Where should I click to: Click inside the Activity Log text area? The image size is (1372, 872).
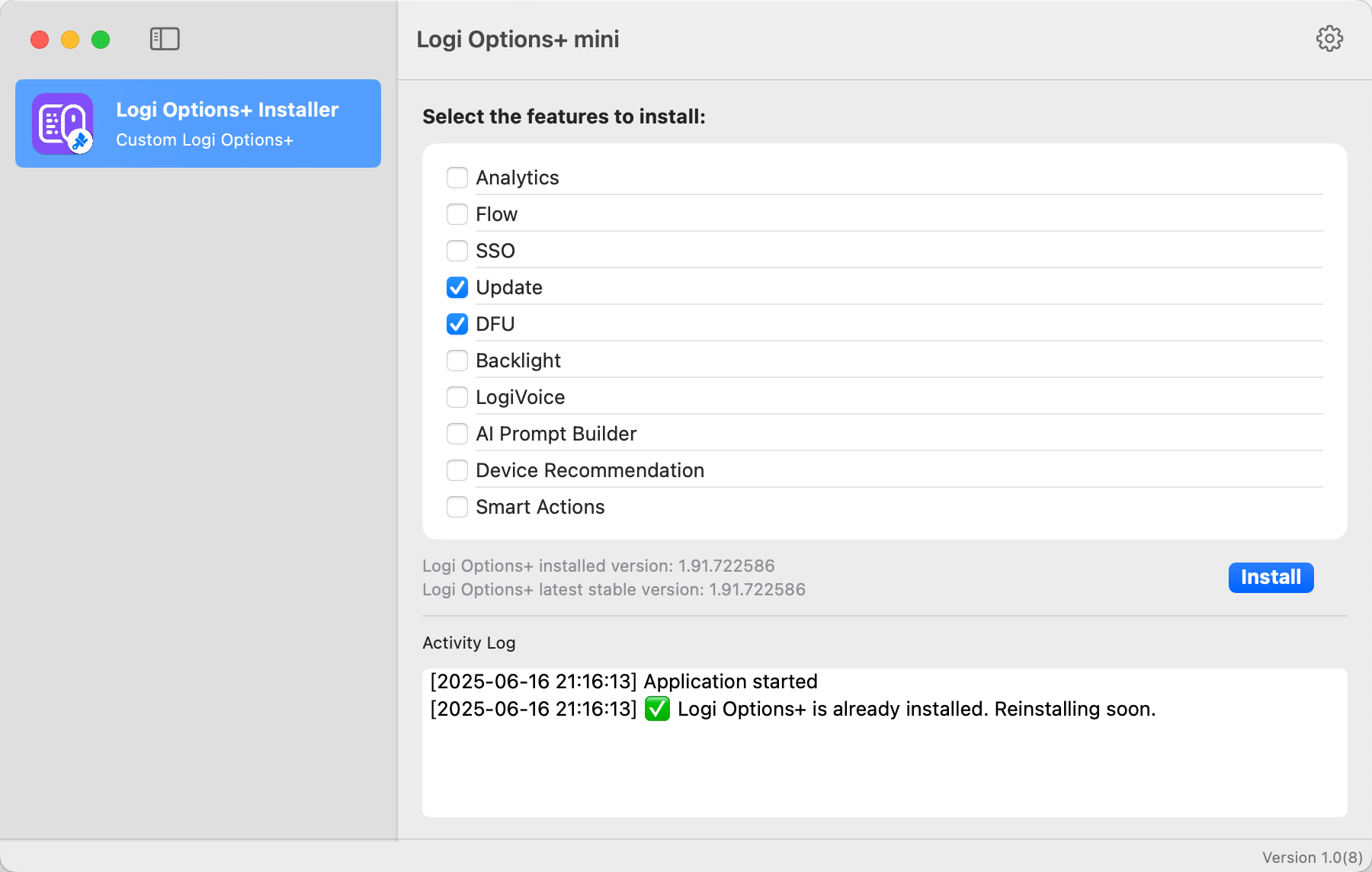pyautogui.click(x=884, y=770)
